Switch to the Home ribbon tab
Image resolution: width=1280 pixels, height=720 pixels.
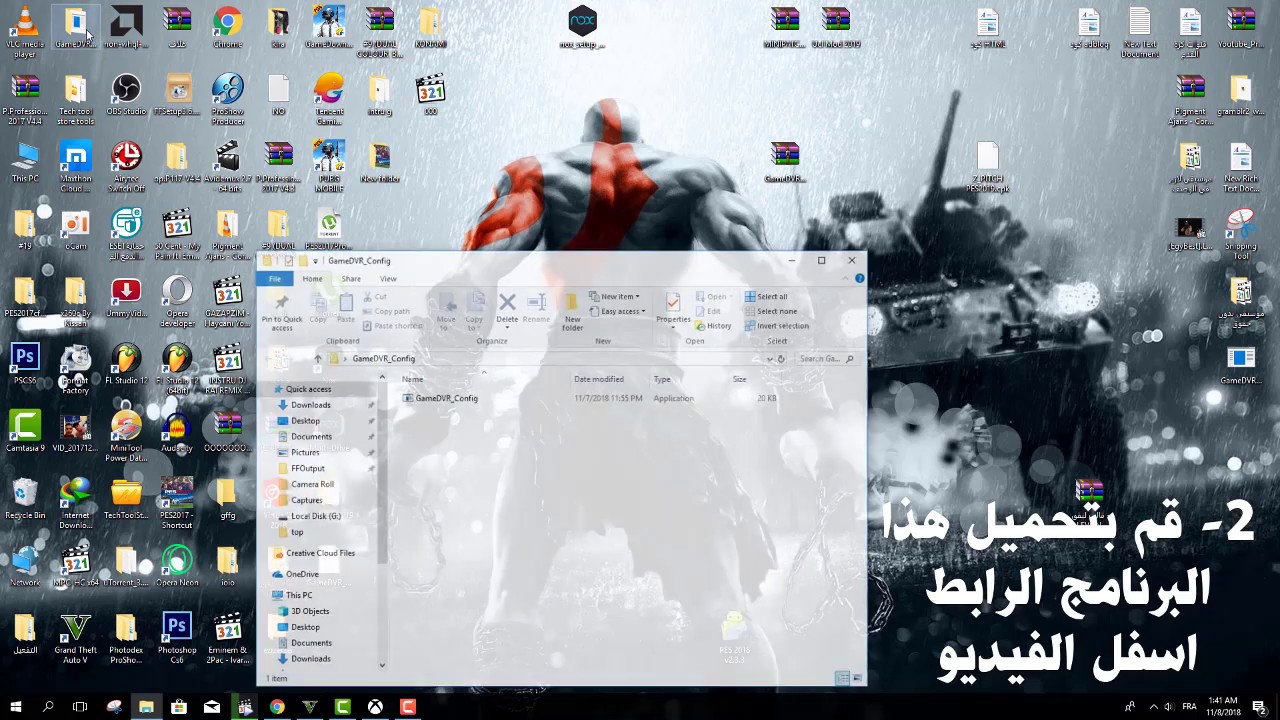coord(312,279)
